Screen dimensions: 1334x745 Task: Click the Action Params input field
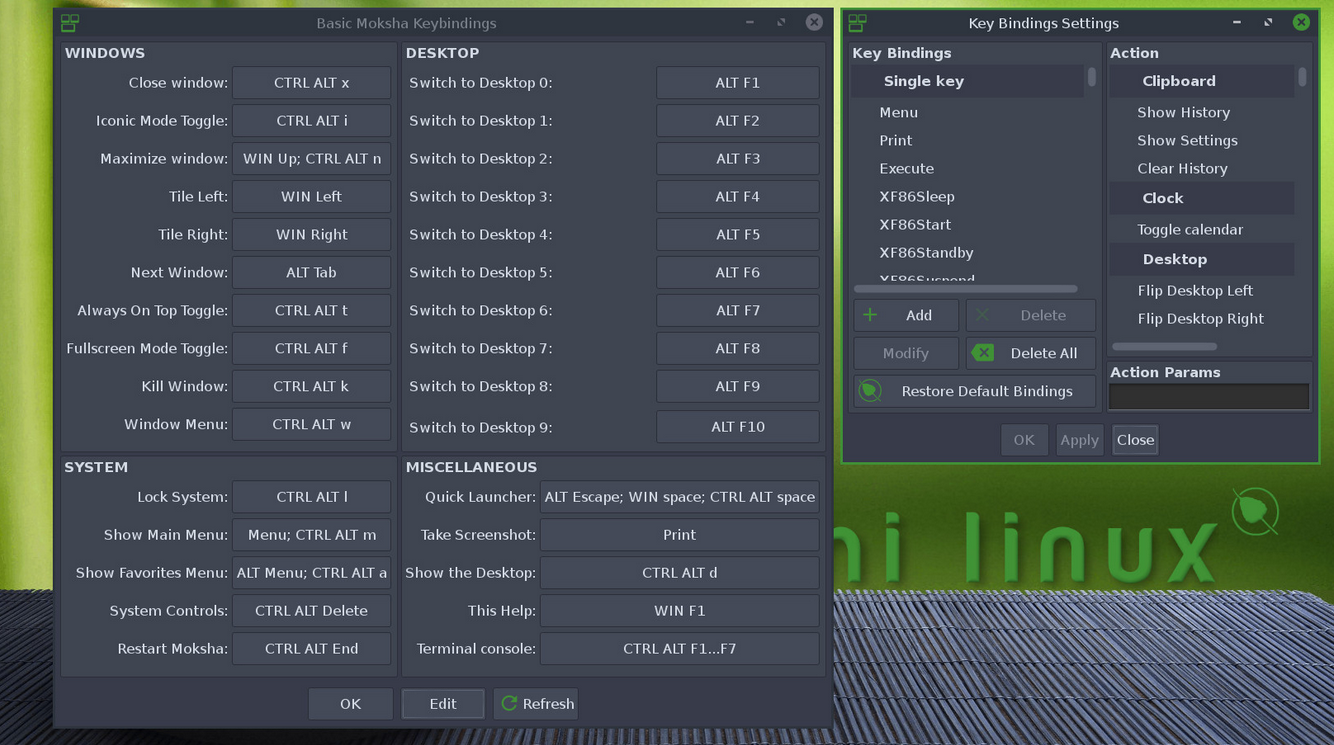click(1209, 397)
